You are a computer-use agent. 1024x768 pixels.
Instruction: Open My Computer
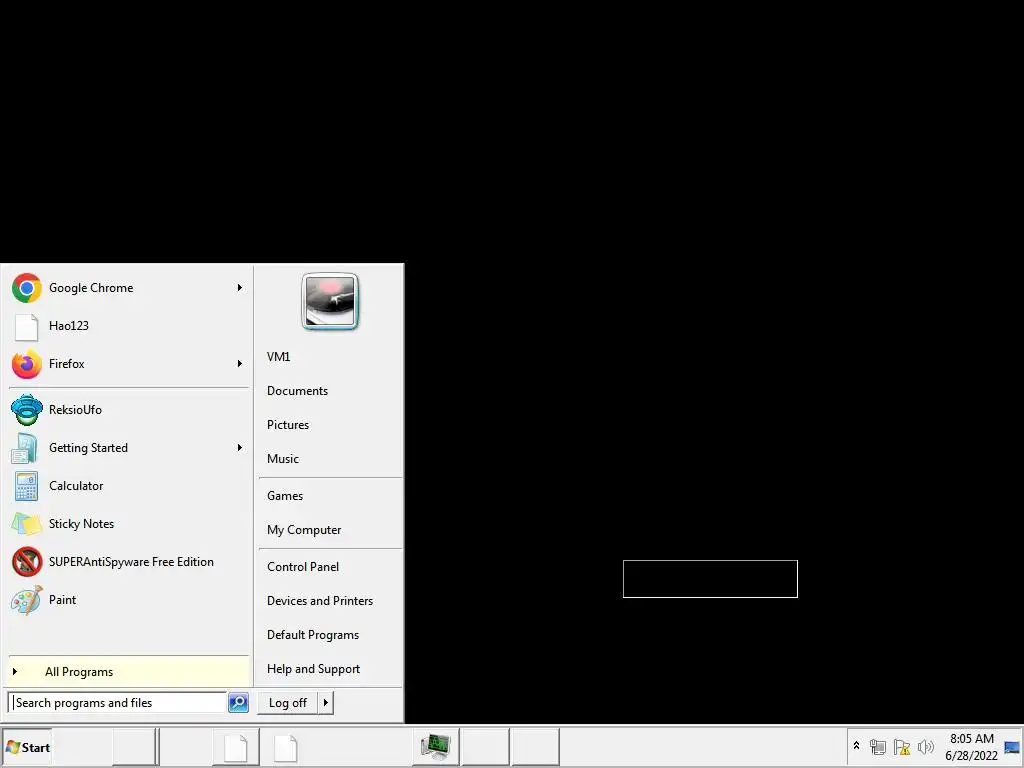click(x=304, y=530)
